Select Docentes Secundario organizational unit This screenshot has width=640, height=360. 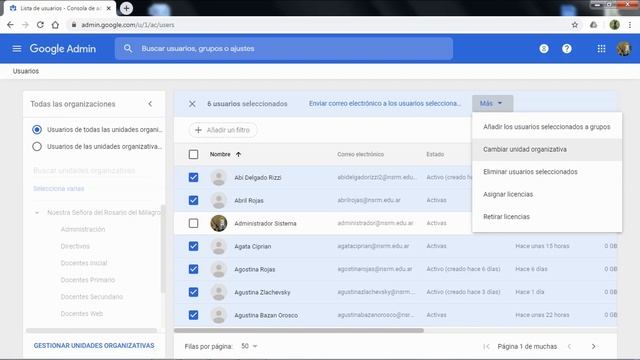[x=91, y=297]
